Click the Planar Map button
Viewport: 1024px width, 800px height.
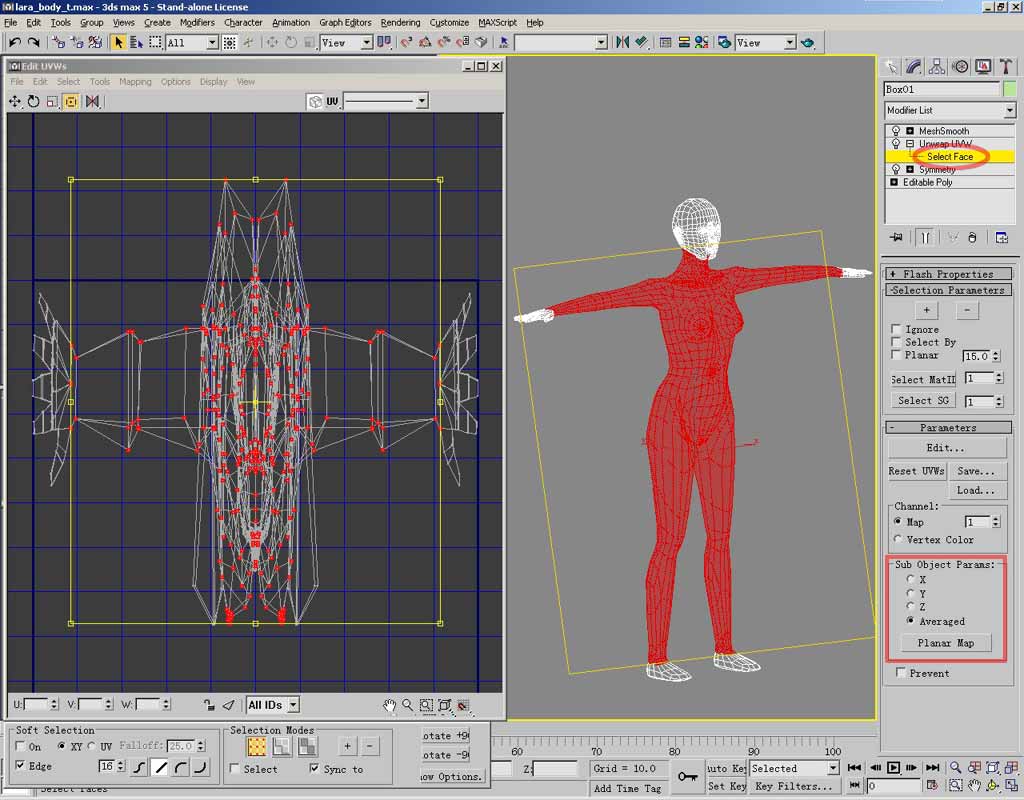(x=945, y=643)
